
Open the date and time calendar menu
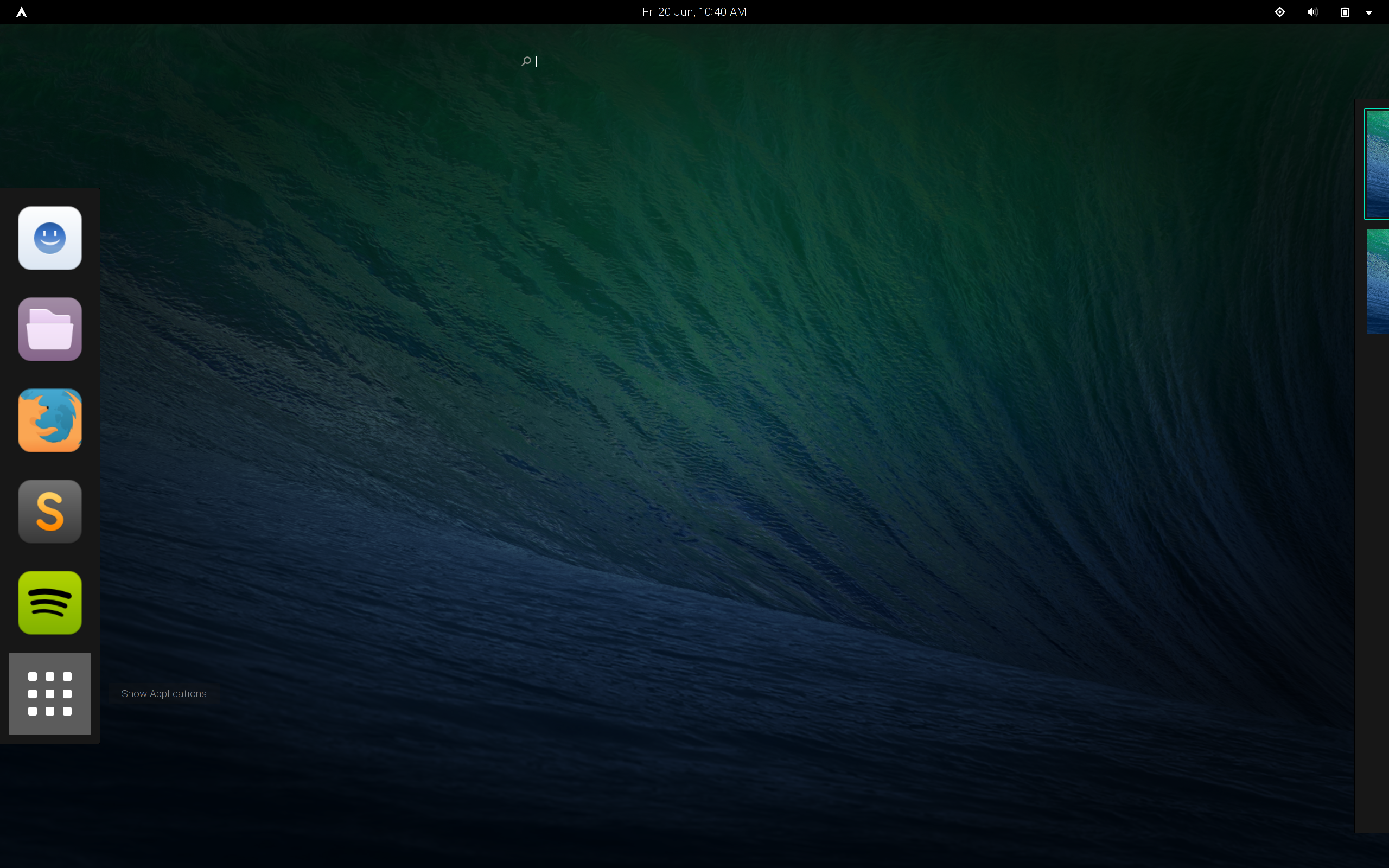(x=694, y=12)
